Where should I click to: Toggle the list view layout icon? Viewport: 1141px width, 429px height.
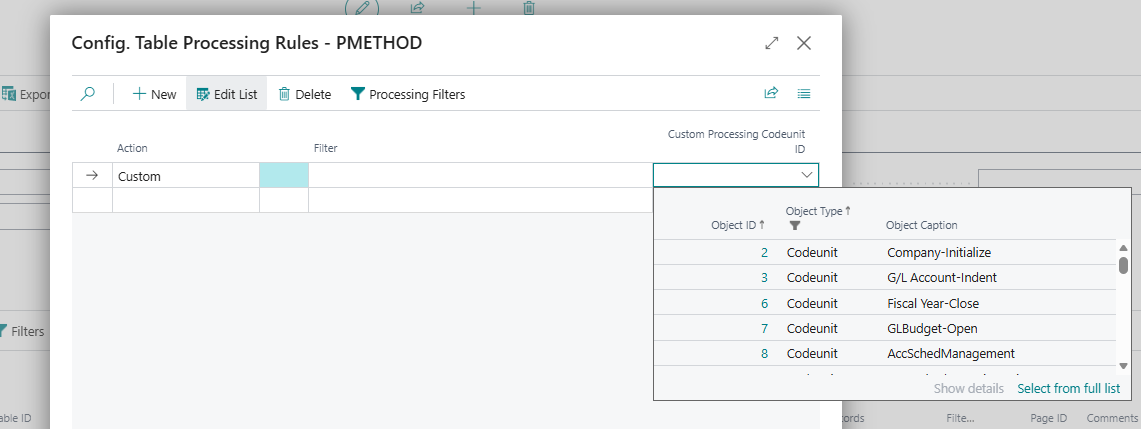point(804,93)
